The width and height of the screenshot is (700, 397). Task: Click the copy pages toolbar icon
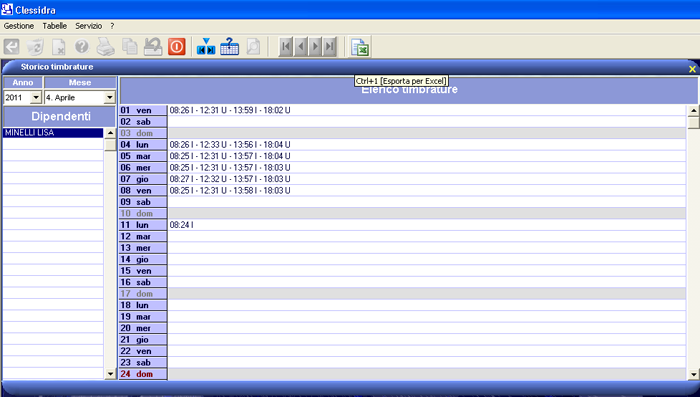[x=129, y=46]
